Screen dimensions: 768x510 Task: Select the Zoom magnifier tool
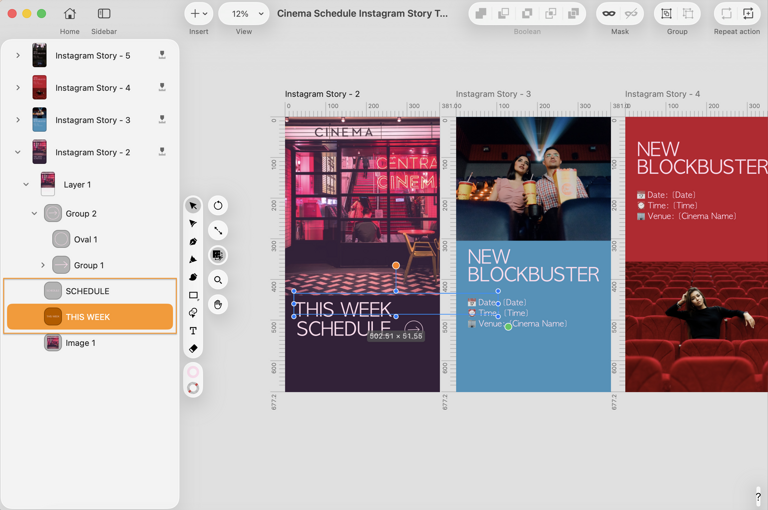[x=218, y=280]
